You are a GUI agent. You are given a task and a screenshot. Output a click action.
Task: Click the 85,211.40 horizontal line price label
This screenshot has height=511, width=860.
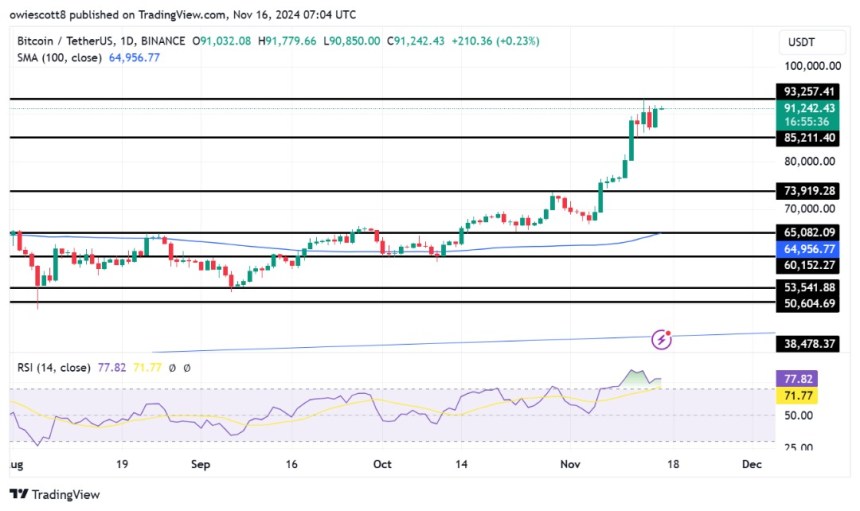click(808, 138)
